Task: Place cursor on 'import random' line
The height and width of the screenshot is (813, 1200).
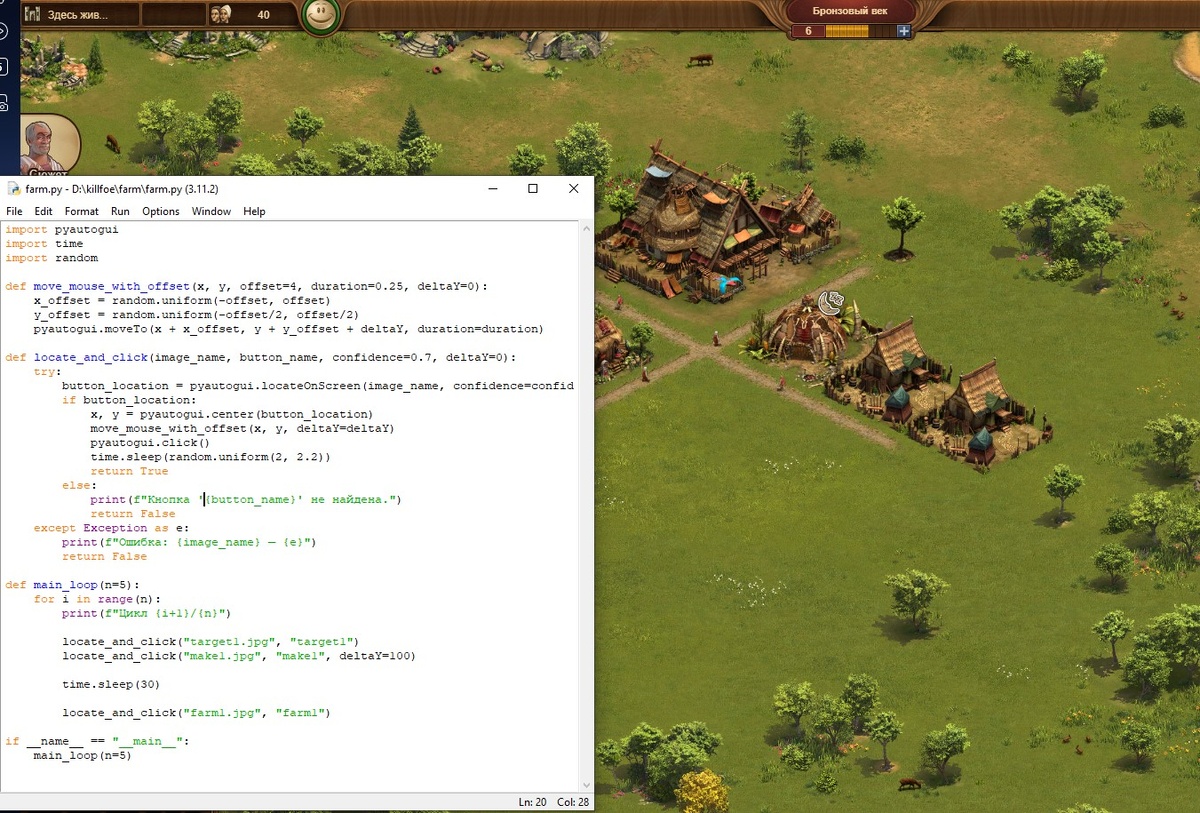Action: (x=51, y=258)
